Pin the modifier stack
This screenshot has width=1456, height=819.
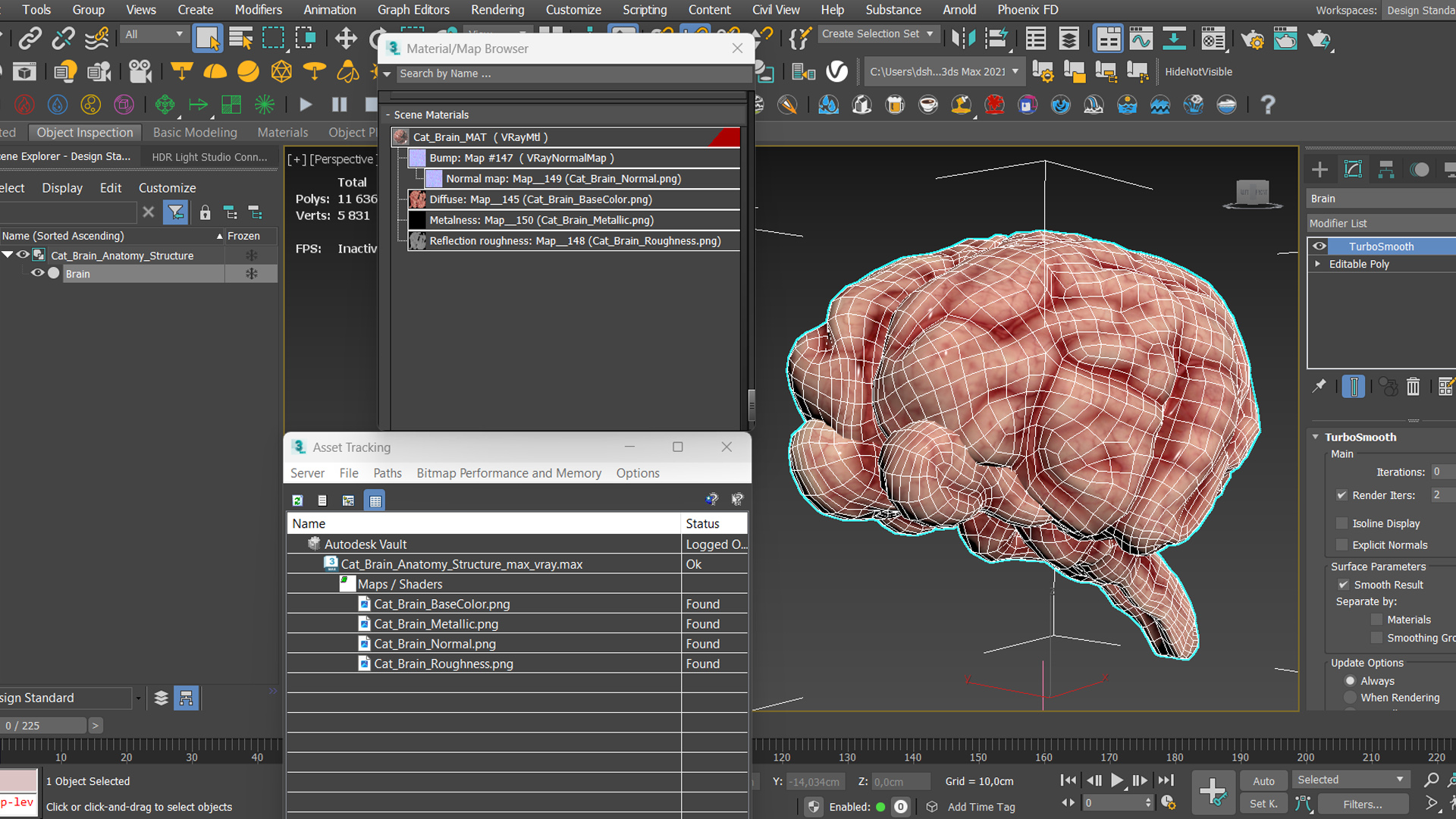[1319, 386]
